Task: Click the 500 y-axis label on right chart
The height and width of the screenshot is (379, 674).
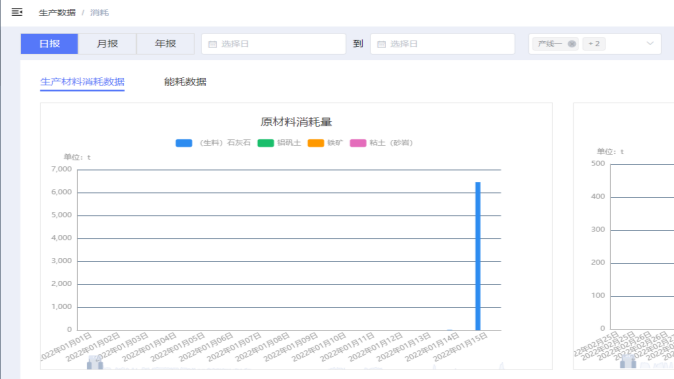Action: pyautogui.click(x=598, y=163)
